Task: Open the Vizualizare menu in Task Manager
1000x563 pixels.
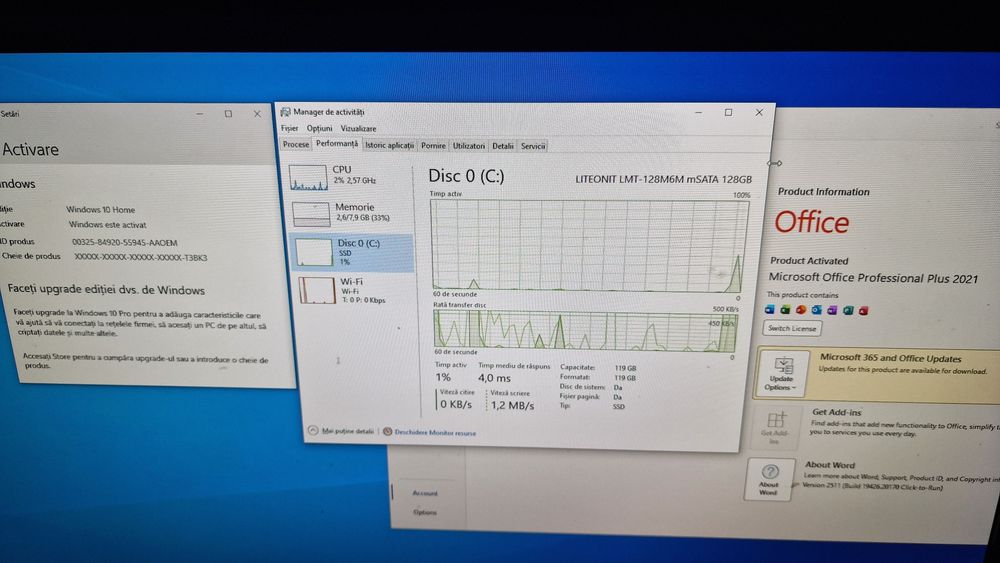Action: 358,128
